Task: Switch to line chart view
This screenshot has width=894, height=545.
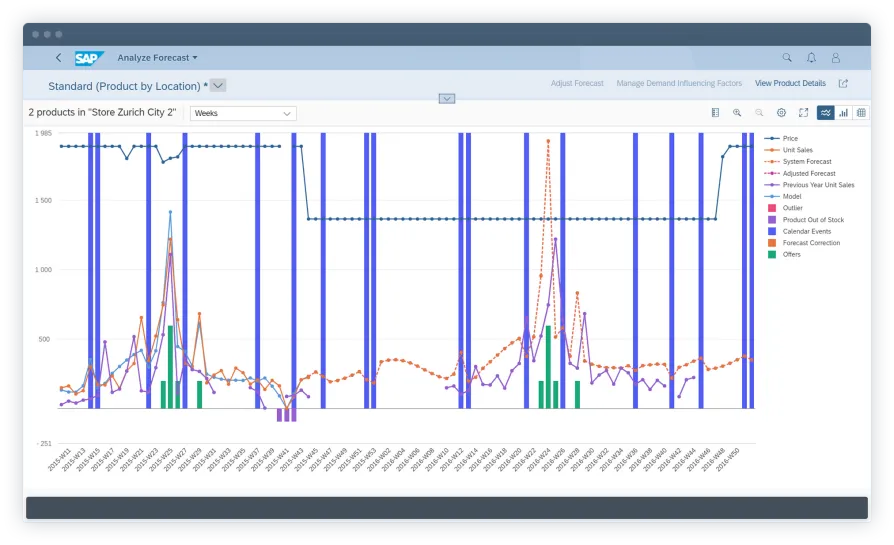Action: click(x=826, y=113)
